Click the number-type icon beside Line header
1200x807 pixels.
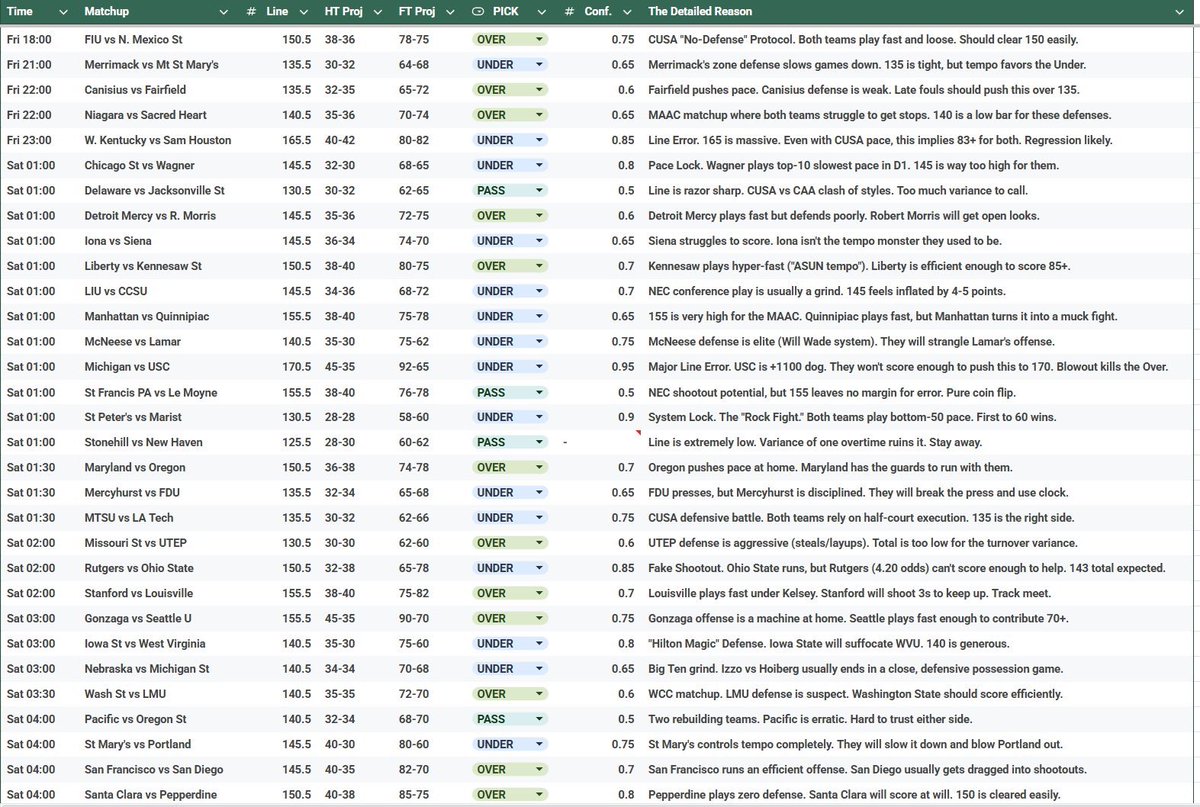[251, 11]
